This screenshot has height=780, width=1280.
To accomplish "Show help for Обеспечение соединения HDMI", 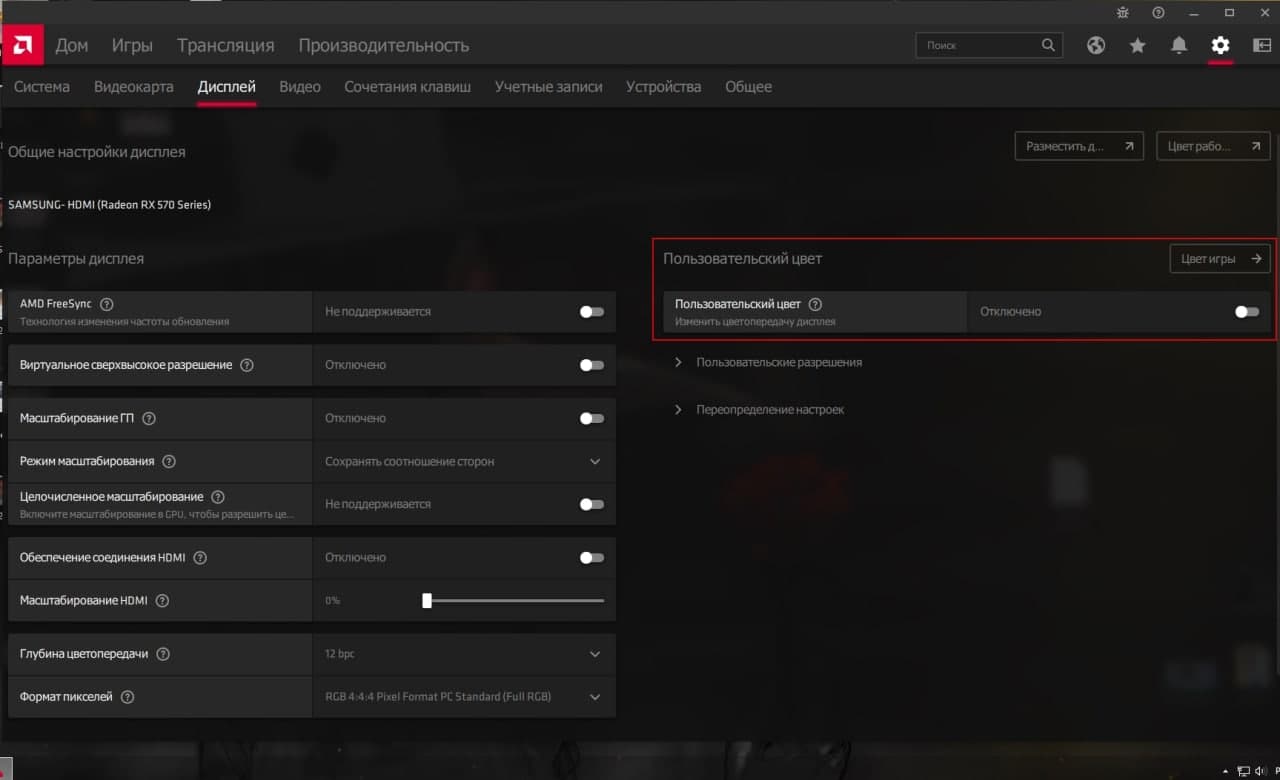I will [200, 557].
